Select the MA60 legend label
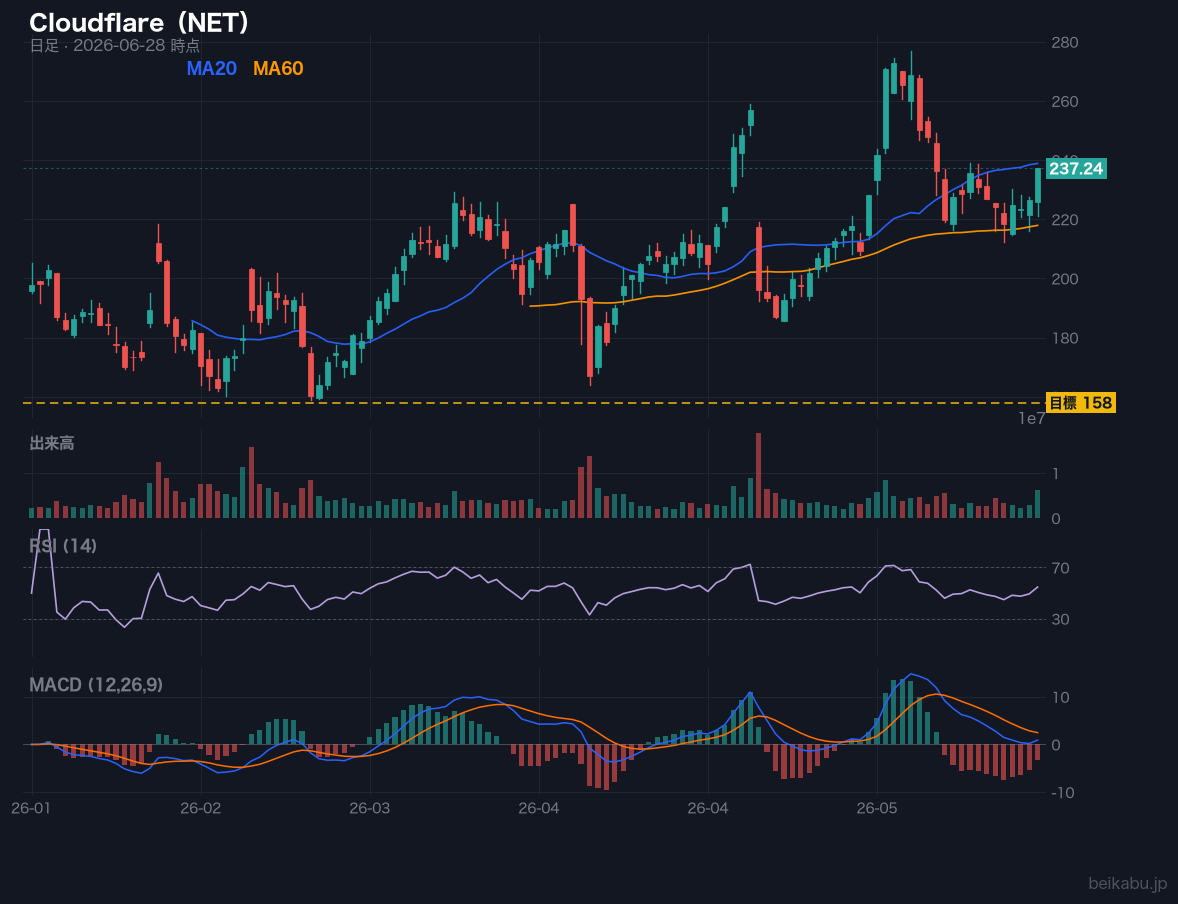 click(278, 68)
